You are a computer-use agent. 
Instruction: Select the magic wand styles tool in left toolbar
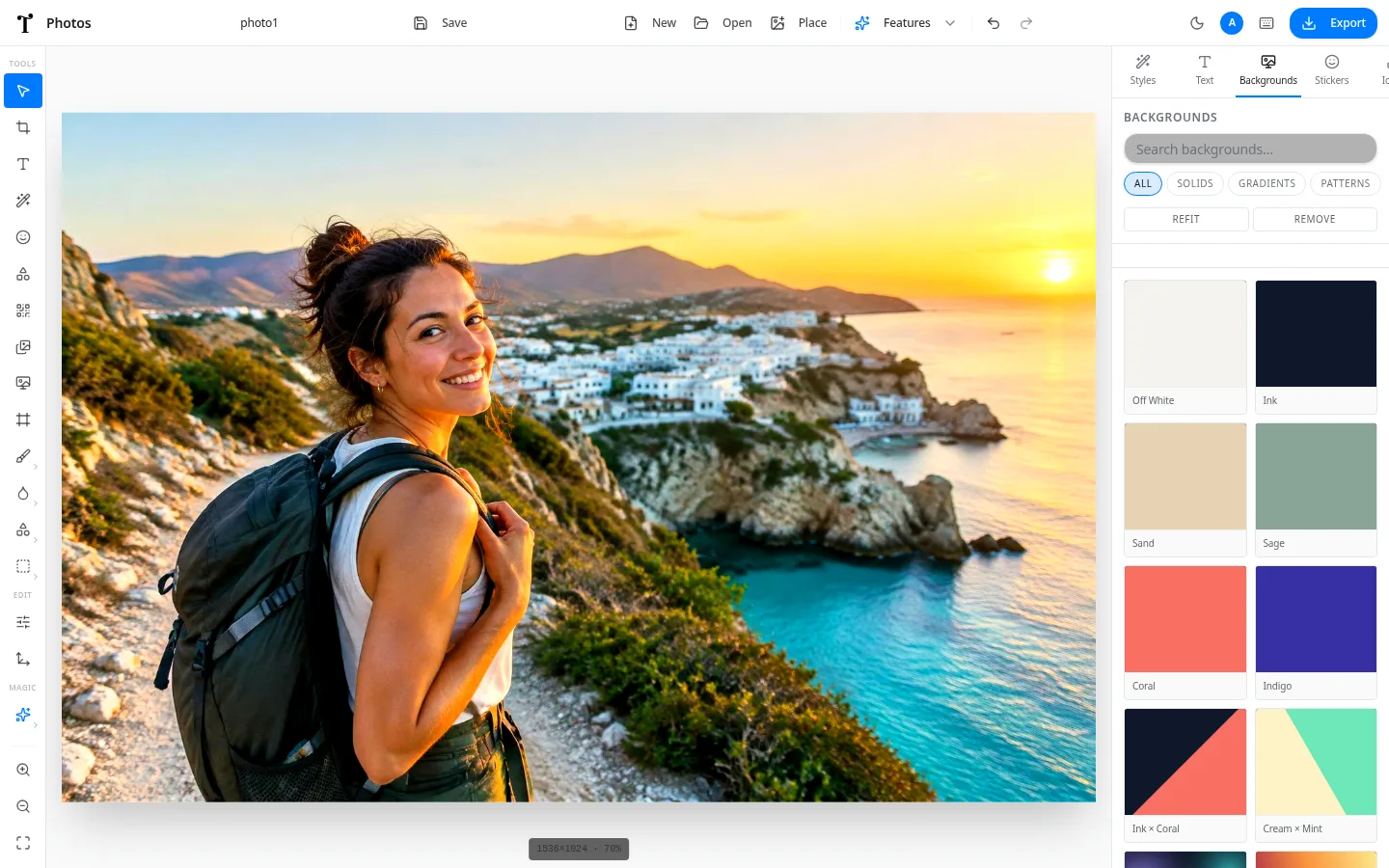[x=23, y=201]
